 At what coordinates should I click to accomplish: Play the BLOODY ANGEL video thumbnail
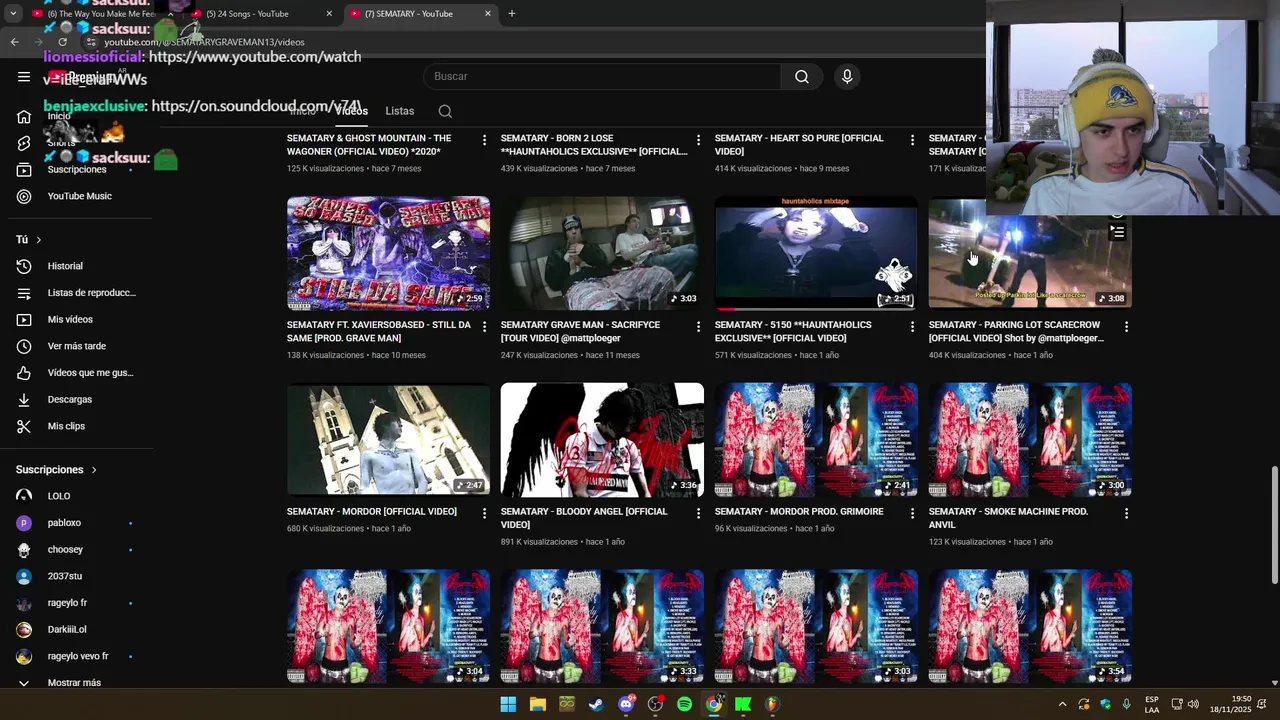(x=602, y=439)
